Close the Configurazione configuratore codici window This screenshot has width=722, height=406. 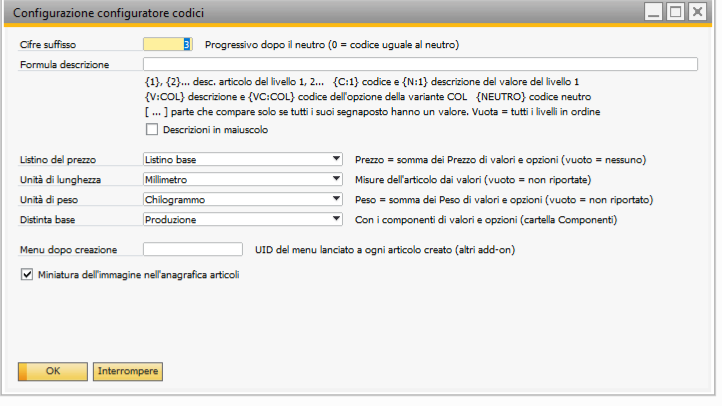coord(698,12)
